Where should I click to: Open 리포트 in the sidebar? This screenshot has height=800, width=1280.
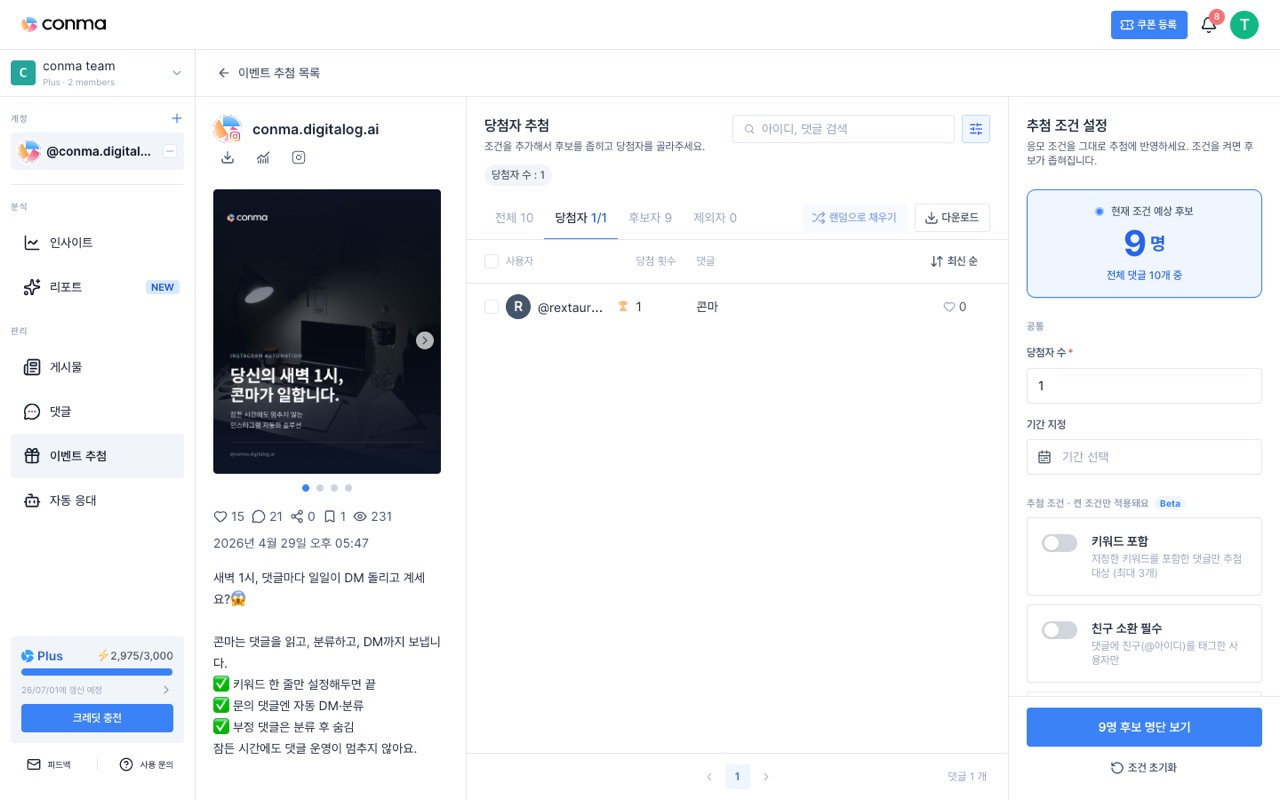click(97, 287)
